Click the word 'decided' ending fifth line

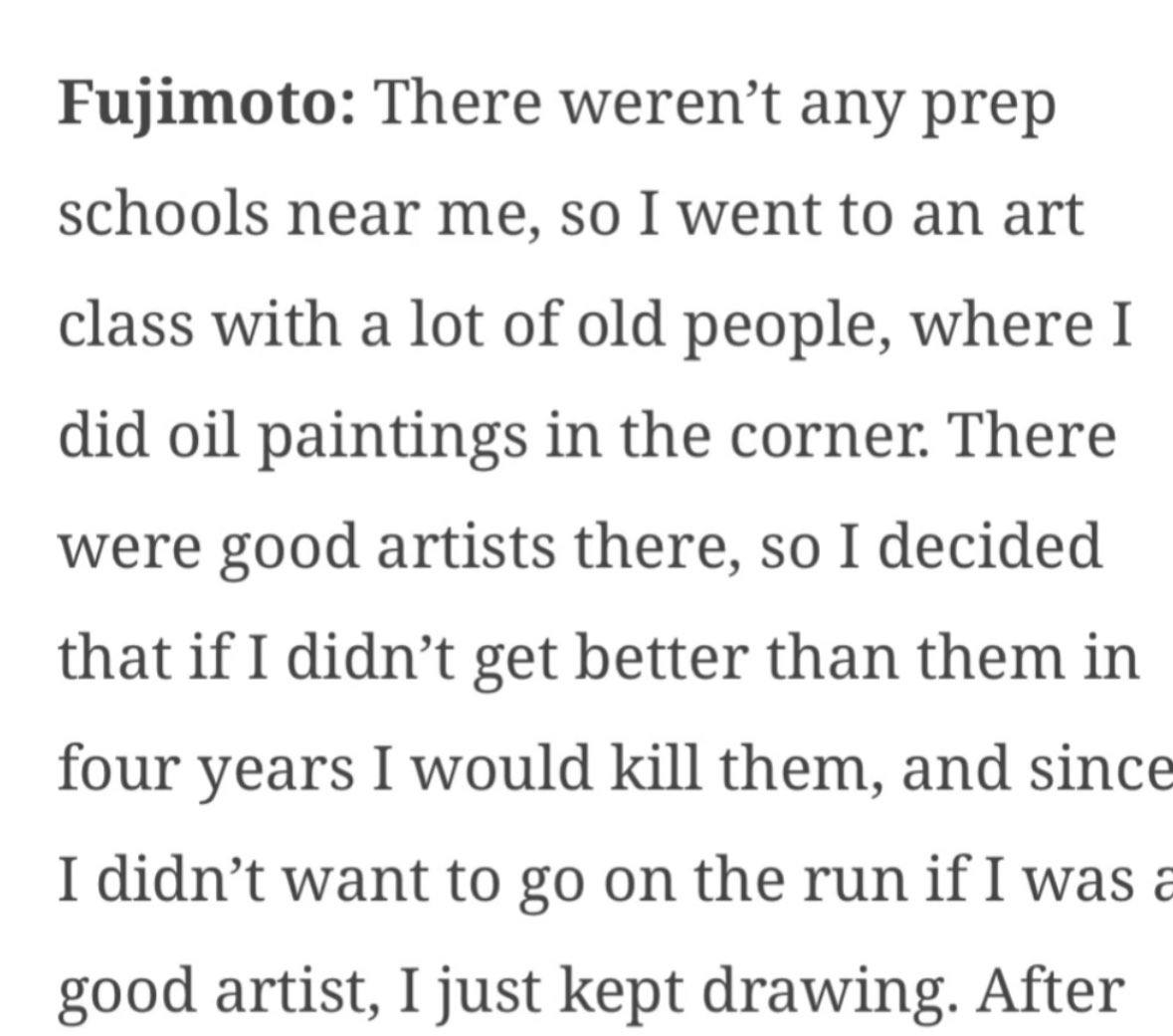click(990, 546)
